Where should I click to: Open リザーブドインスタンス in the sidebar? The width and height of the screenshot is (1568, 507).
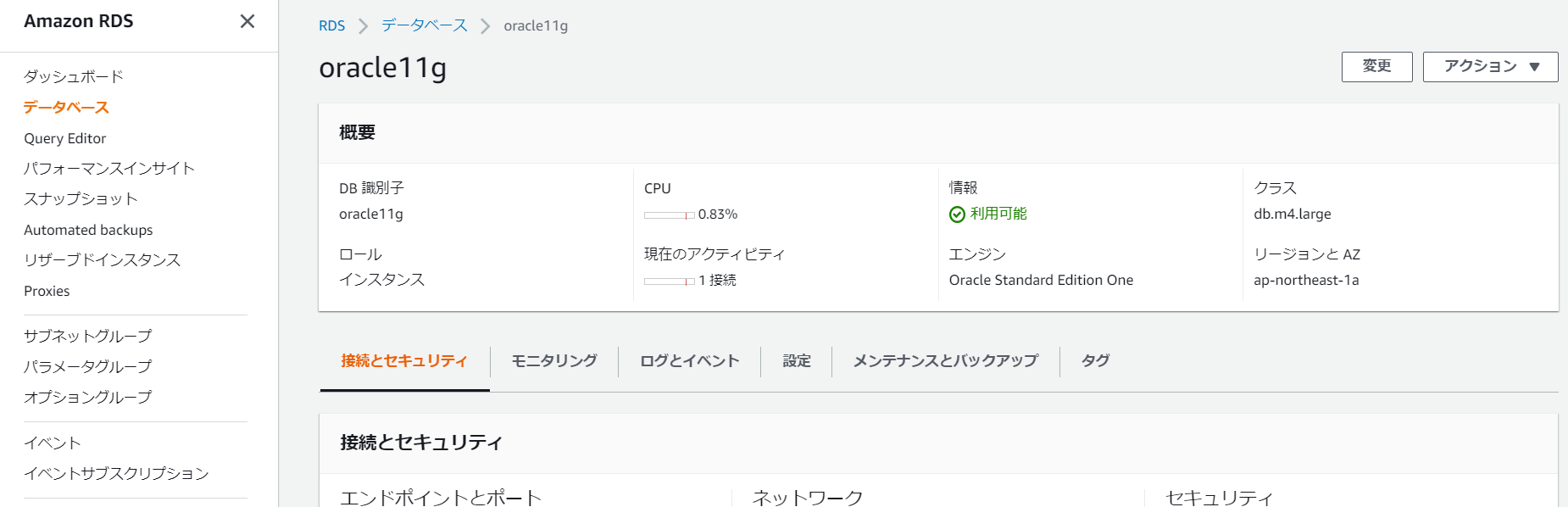[x=103, y=260]
